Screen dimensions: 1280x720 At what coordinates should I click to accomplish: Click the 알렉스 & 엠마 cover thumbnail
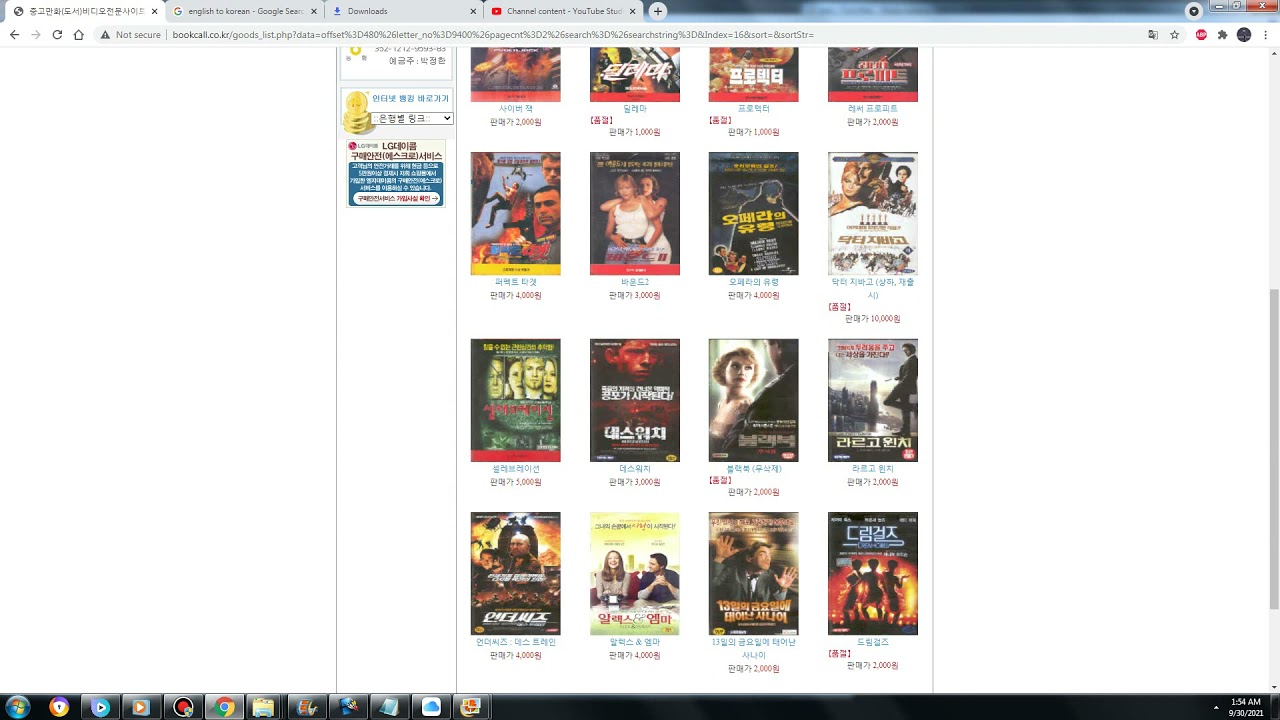pyautogui.click(x=634, y=573)
